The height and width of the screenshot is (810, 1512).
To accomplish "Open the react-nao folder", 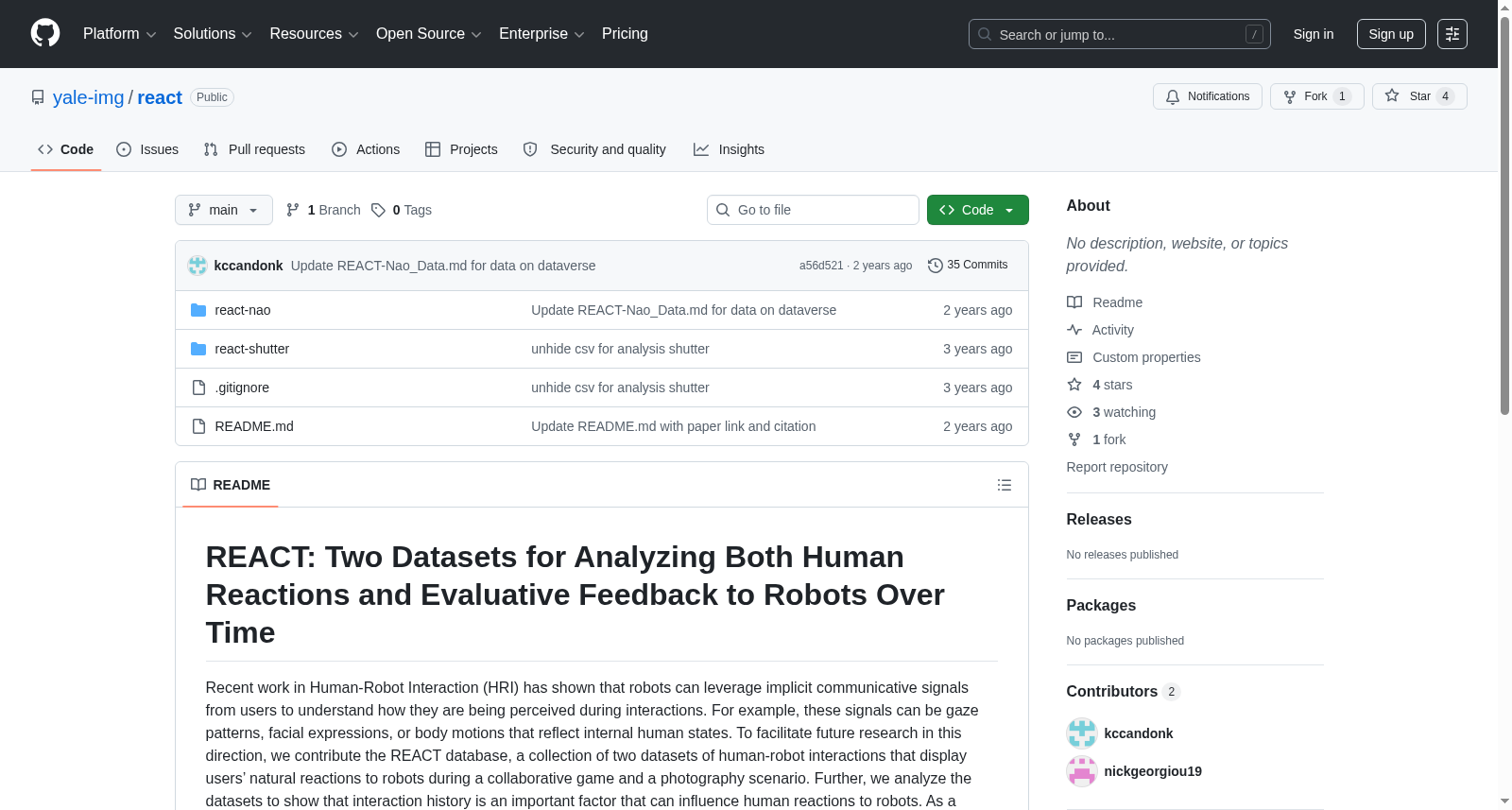I will pos(243,310).
